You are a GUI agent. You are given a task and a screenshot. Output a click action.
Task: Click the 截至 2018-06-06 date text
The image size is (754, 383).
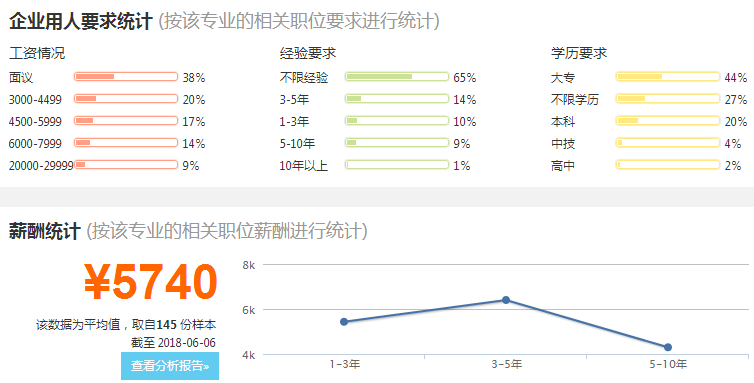[x=173, y=343]
